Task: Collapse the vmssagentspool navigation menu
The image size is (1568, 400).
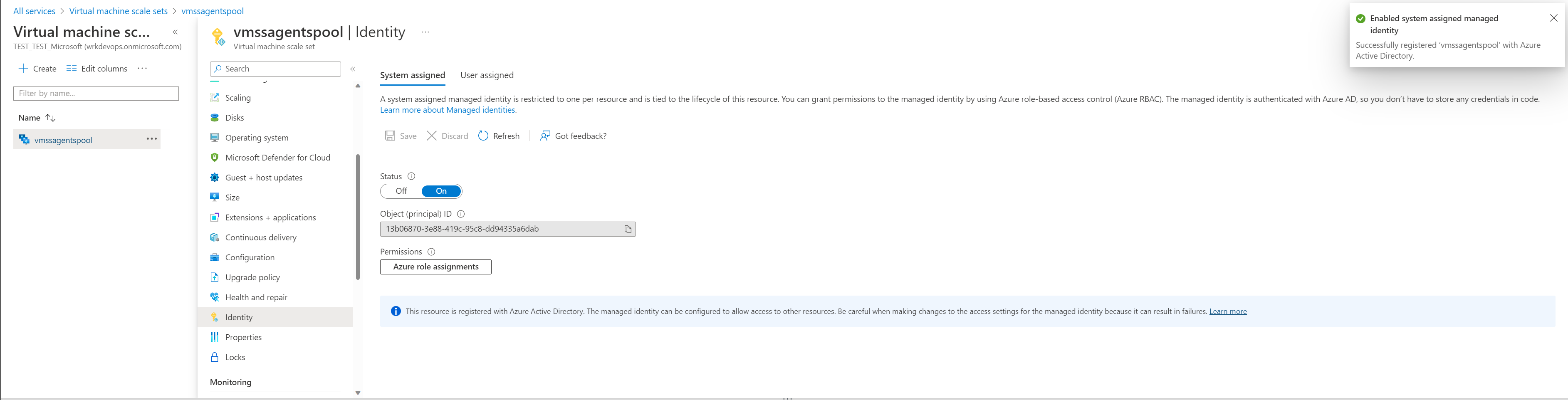Action: (353, 69)
